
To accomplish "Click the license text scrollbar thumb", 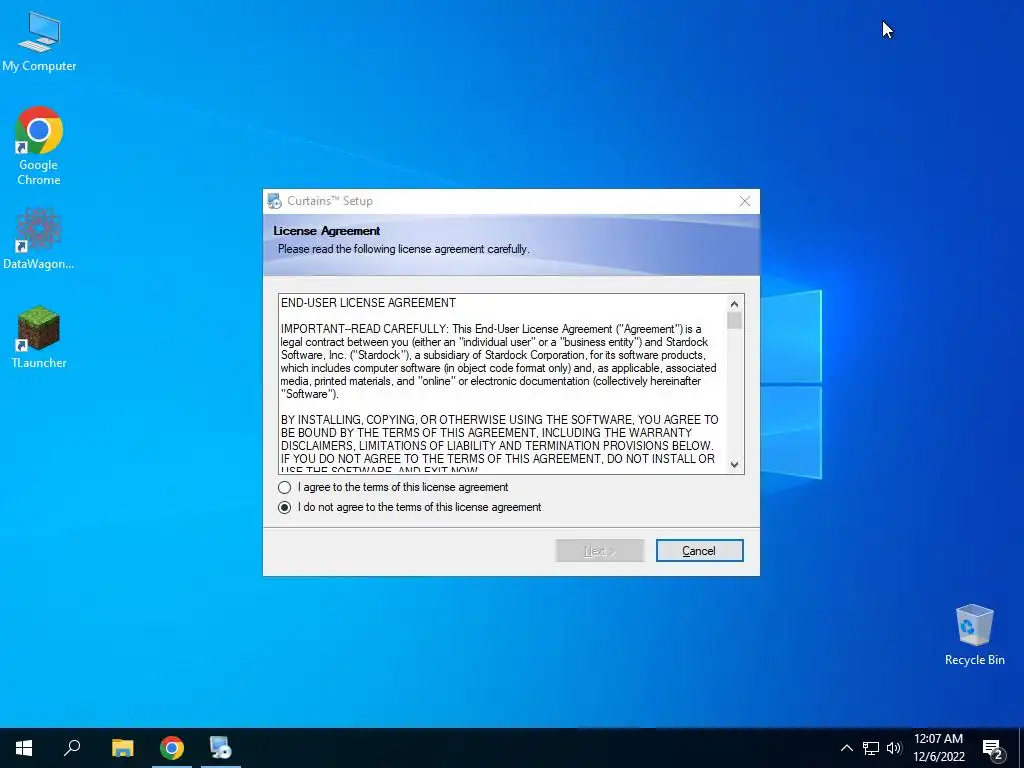I will [x=735, y=321].
